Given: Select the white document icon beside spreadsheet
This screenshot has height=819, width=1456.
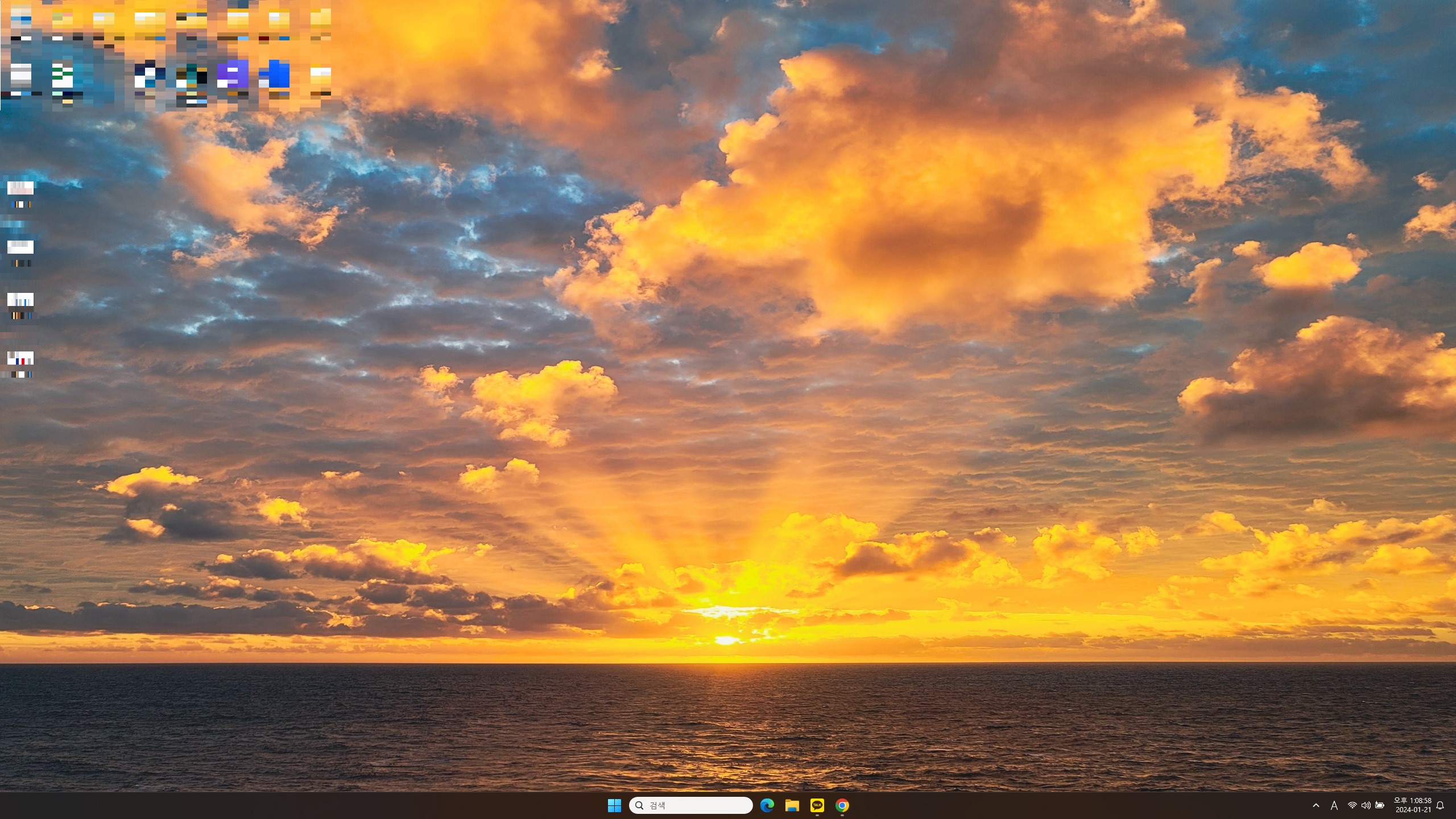Looking at the screenshot, I should pyautogui.click(x=21, y=76).
